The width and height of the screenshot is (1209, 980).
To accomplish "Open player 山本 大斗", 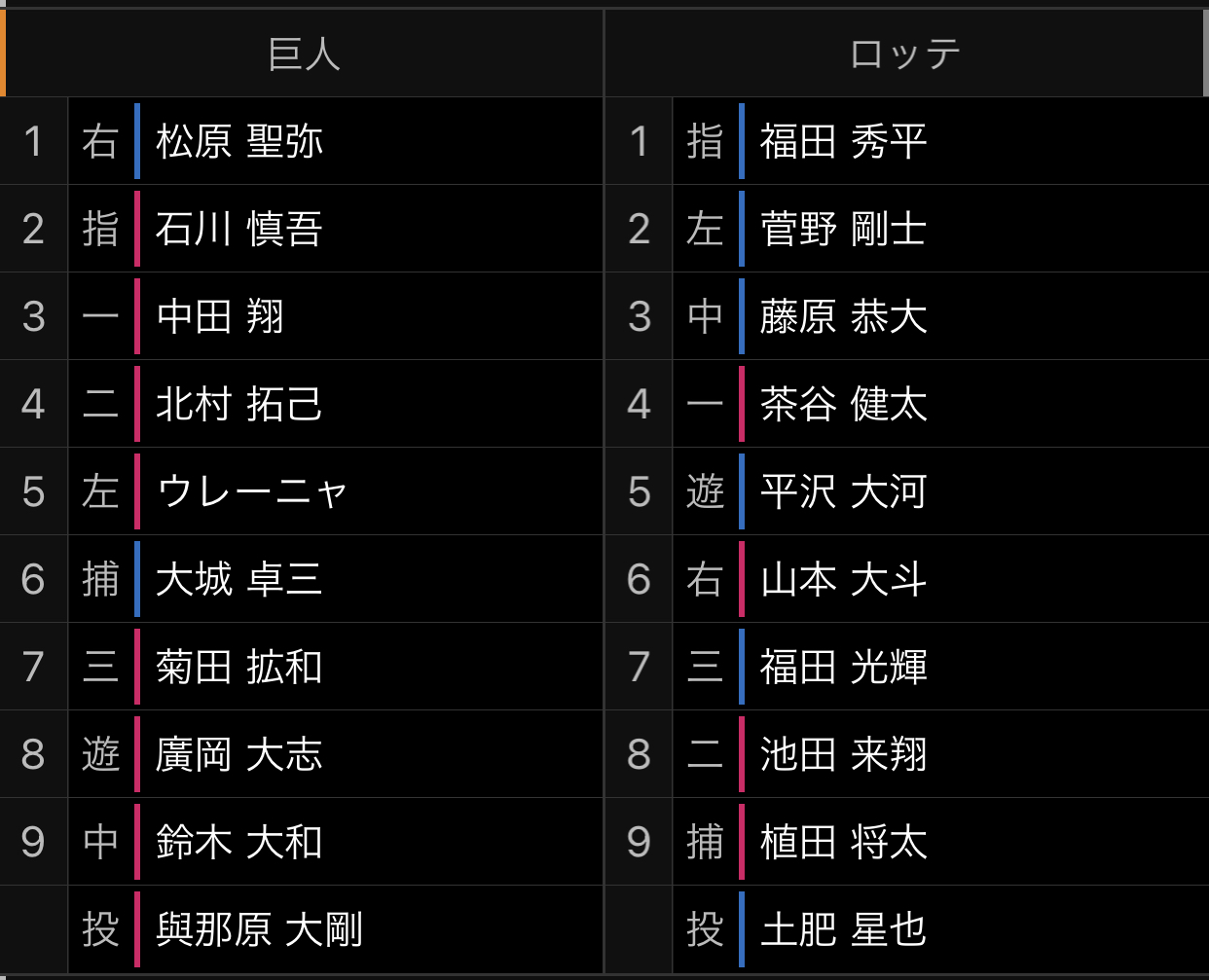I will [x=844, y=579].
